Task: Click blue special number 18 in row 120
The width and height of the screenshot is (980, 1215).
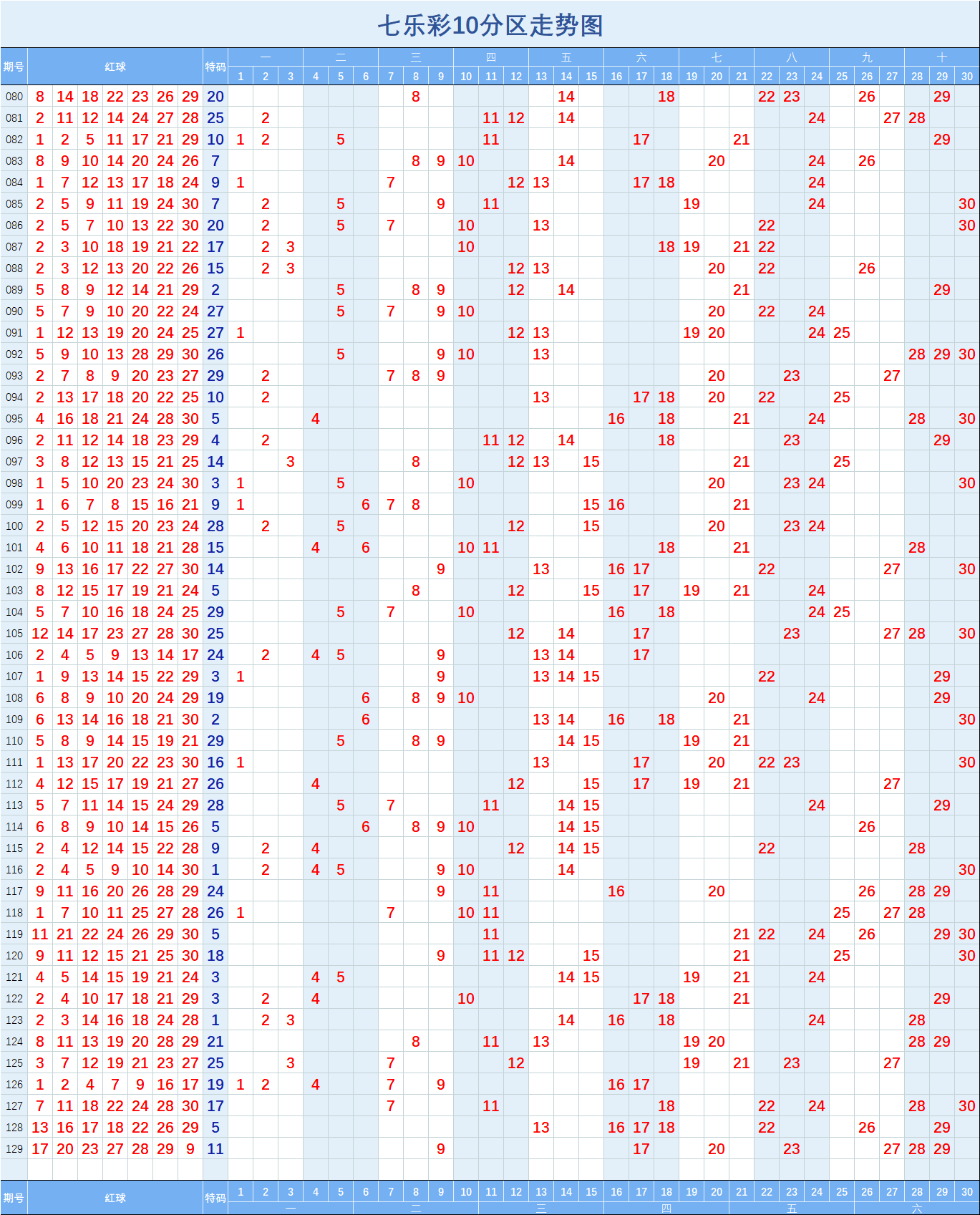Action: coord(215,956)
